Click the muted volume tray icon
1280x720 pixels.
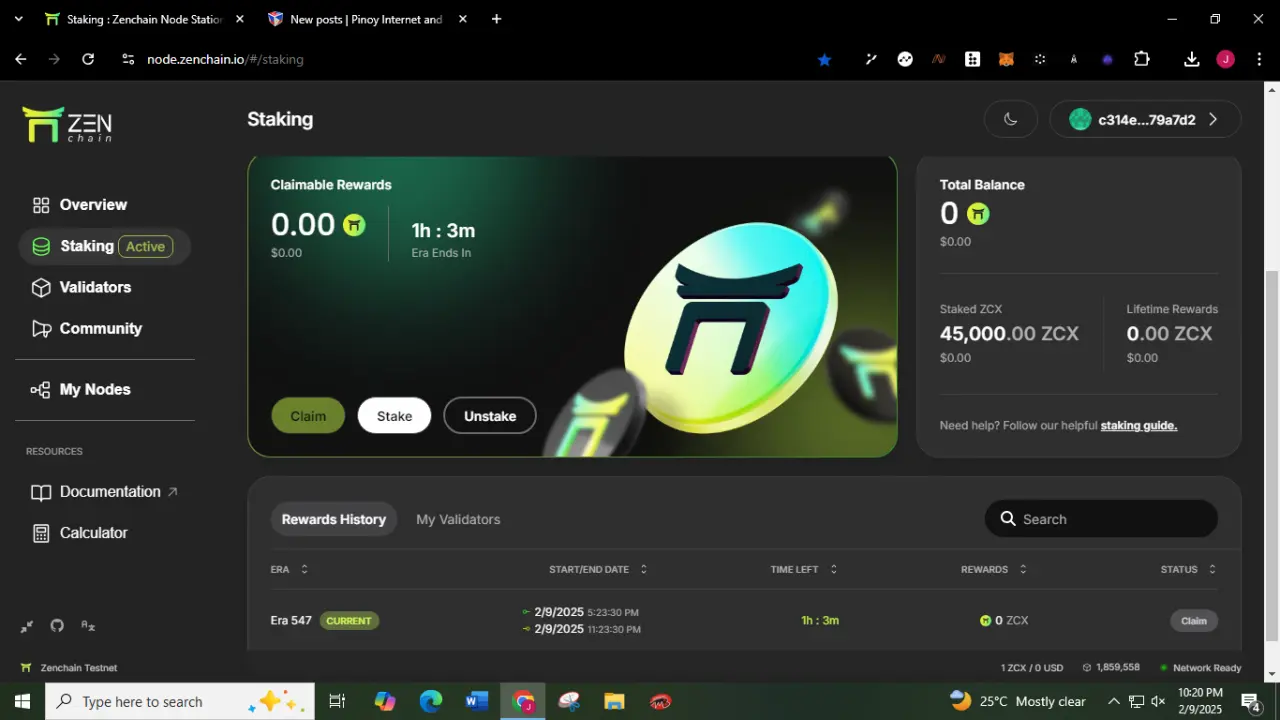(1159, 701)
